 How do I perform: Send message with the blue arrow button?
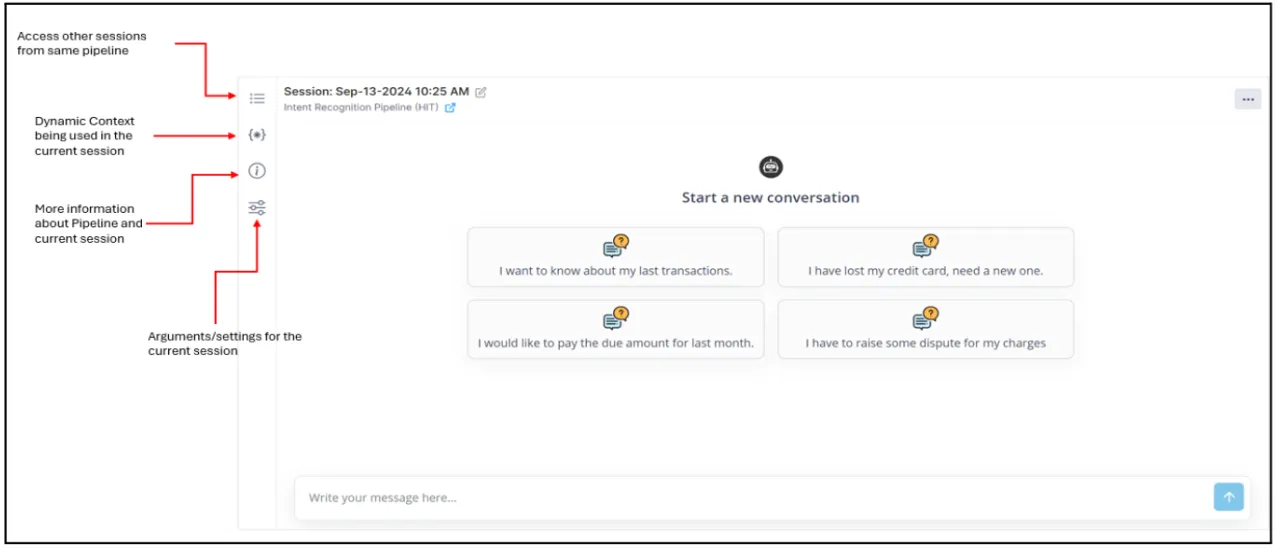coord(1228,497)
